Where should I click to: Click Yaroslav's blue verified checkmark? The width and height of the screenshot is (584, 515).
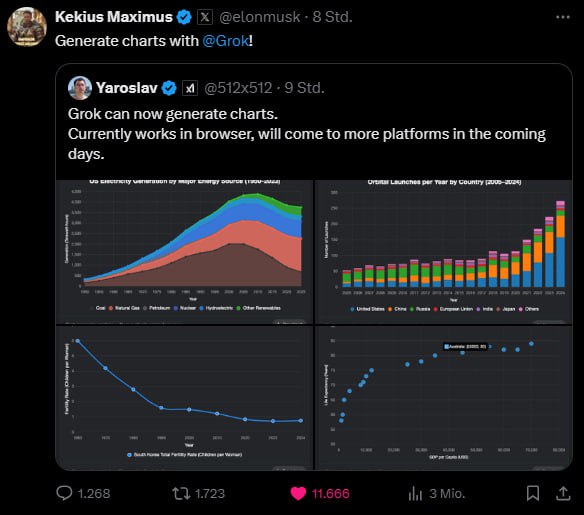click(169, 88)
